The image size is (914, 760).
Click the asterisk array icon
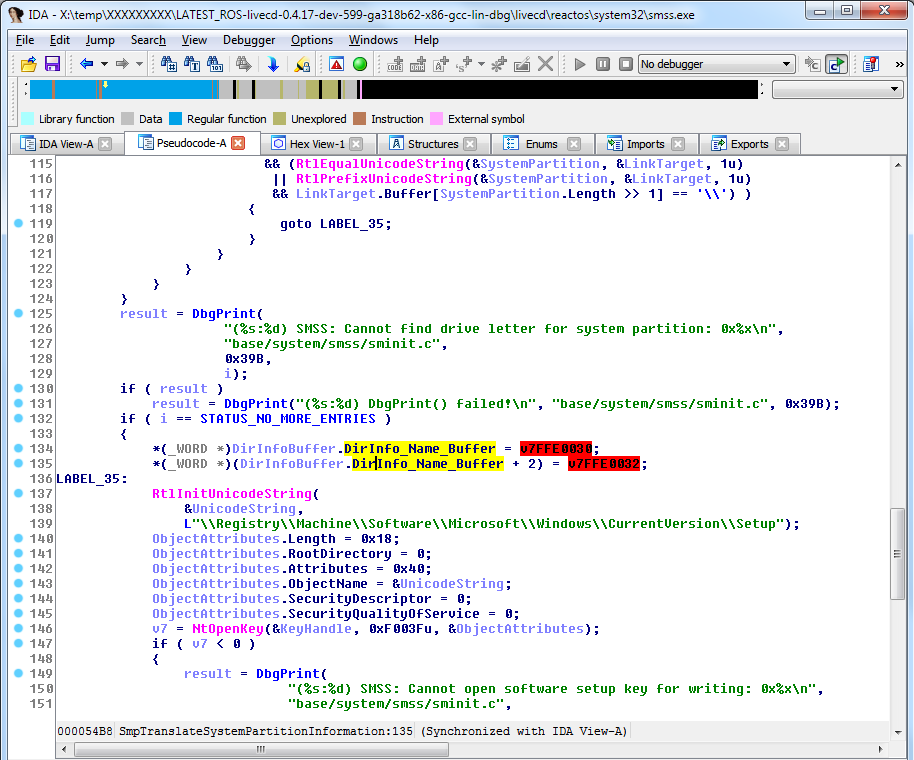click(x=499, y=64)
